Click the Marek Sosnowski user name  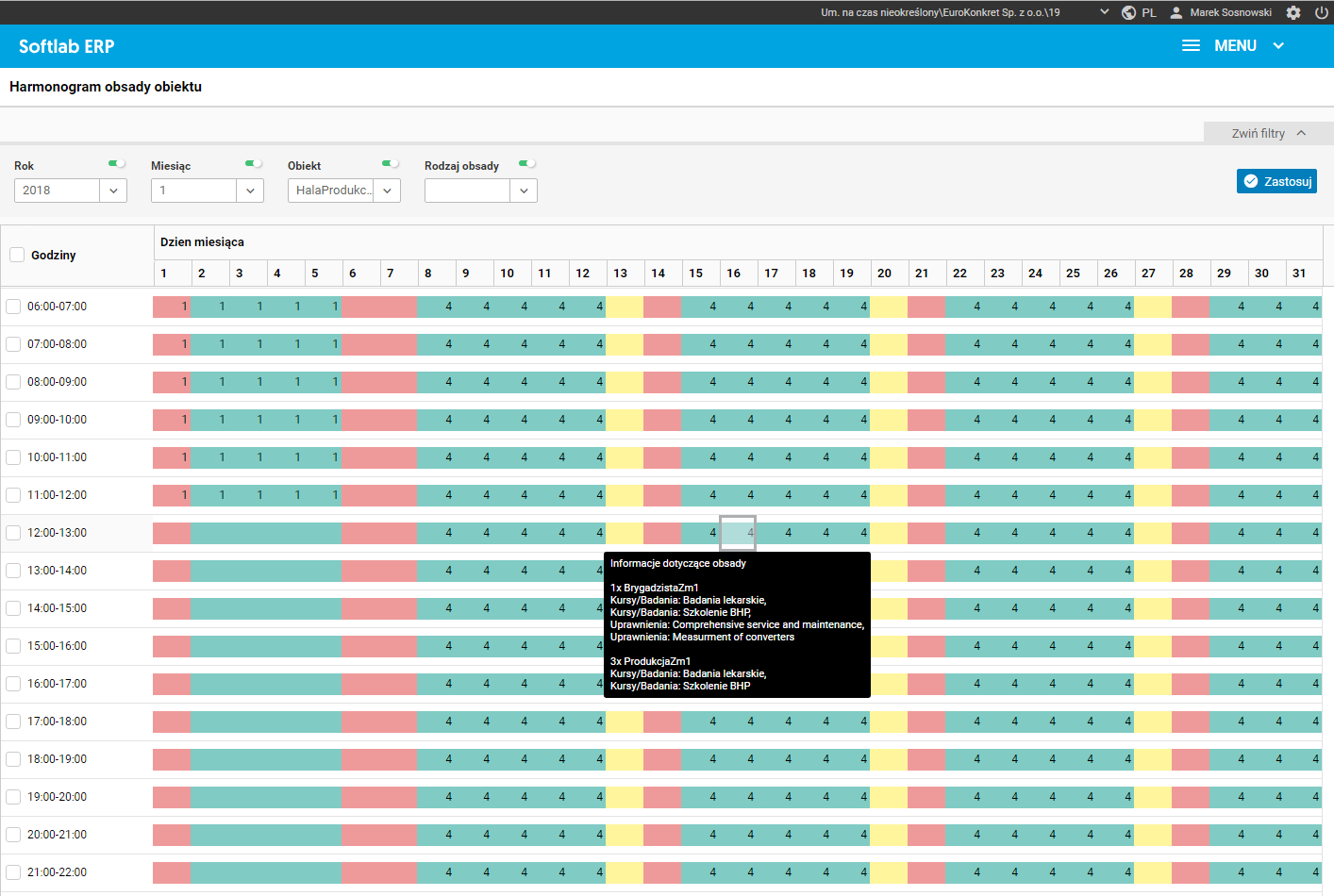point(1230,12)
